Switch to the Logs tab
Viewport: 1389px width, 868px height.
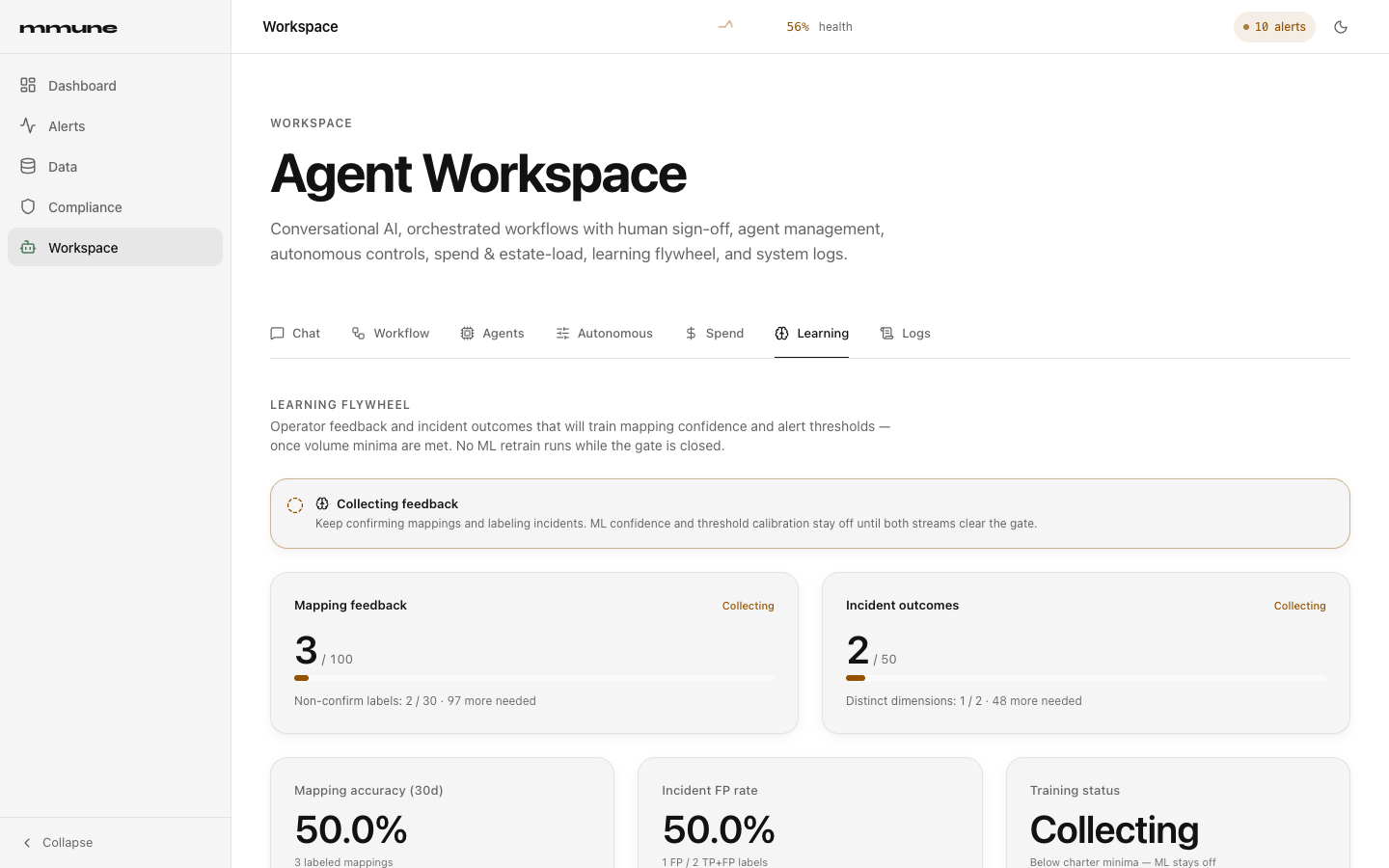click(905, 333)
